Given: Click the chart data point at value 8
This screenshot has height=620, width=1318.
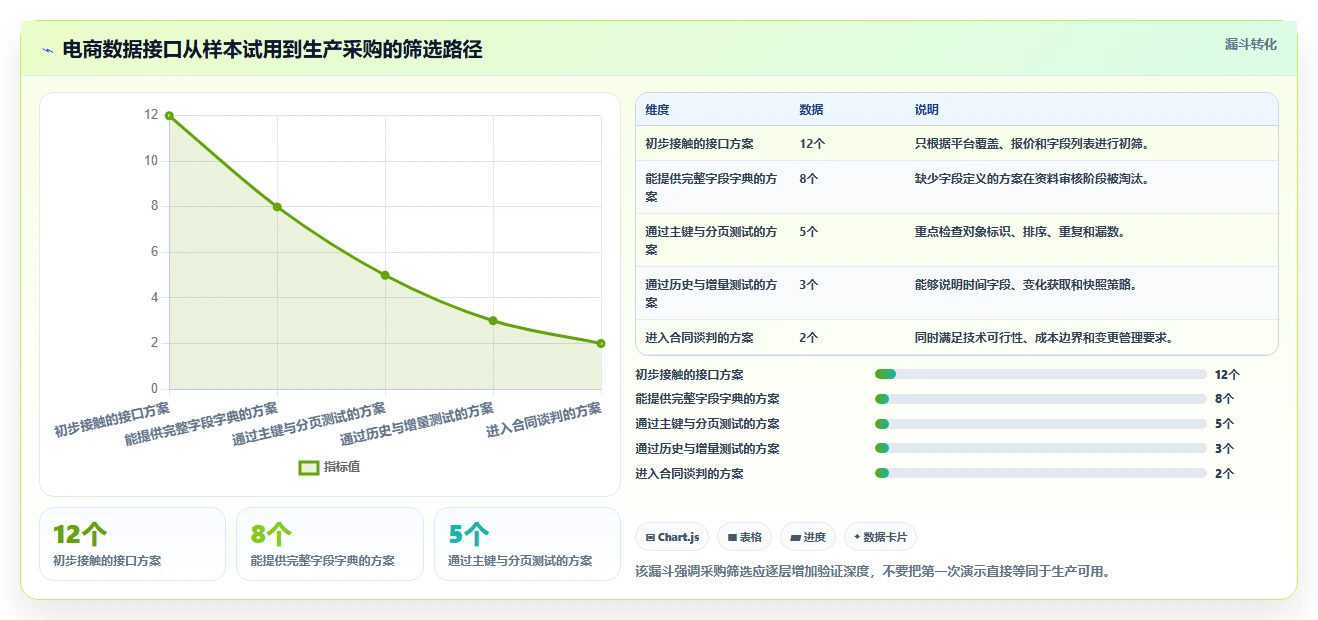Looking at the screenshot, I should 277,207.
